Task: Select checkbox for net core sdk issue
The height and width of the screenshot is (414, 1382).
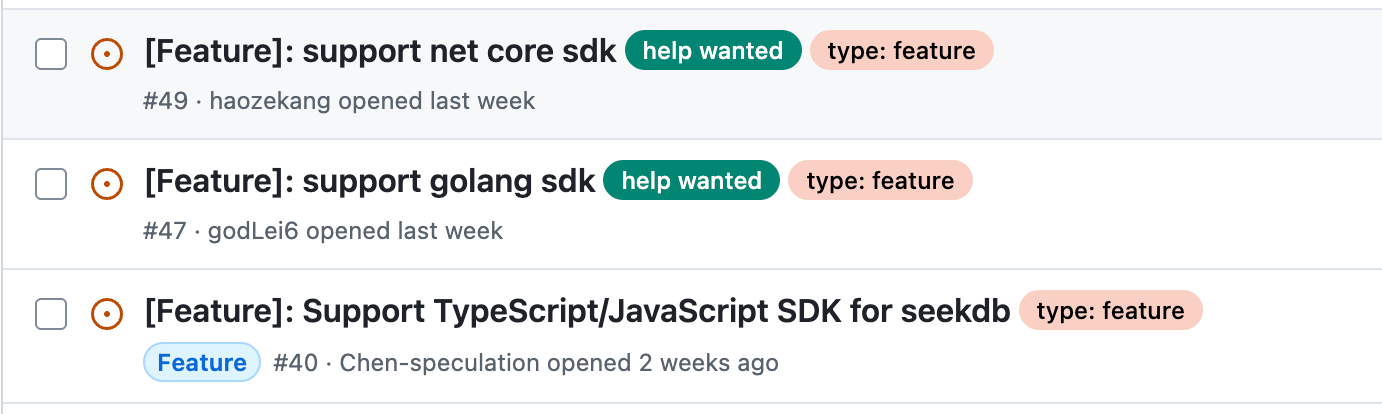Action: pos(51,53)
